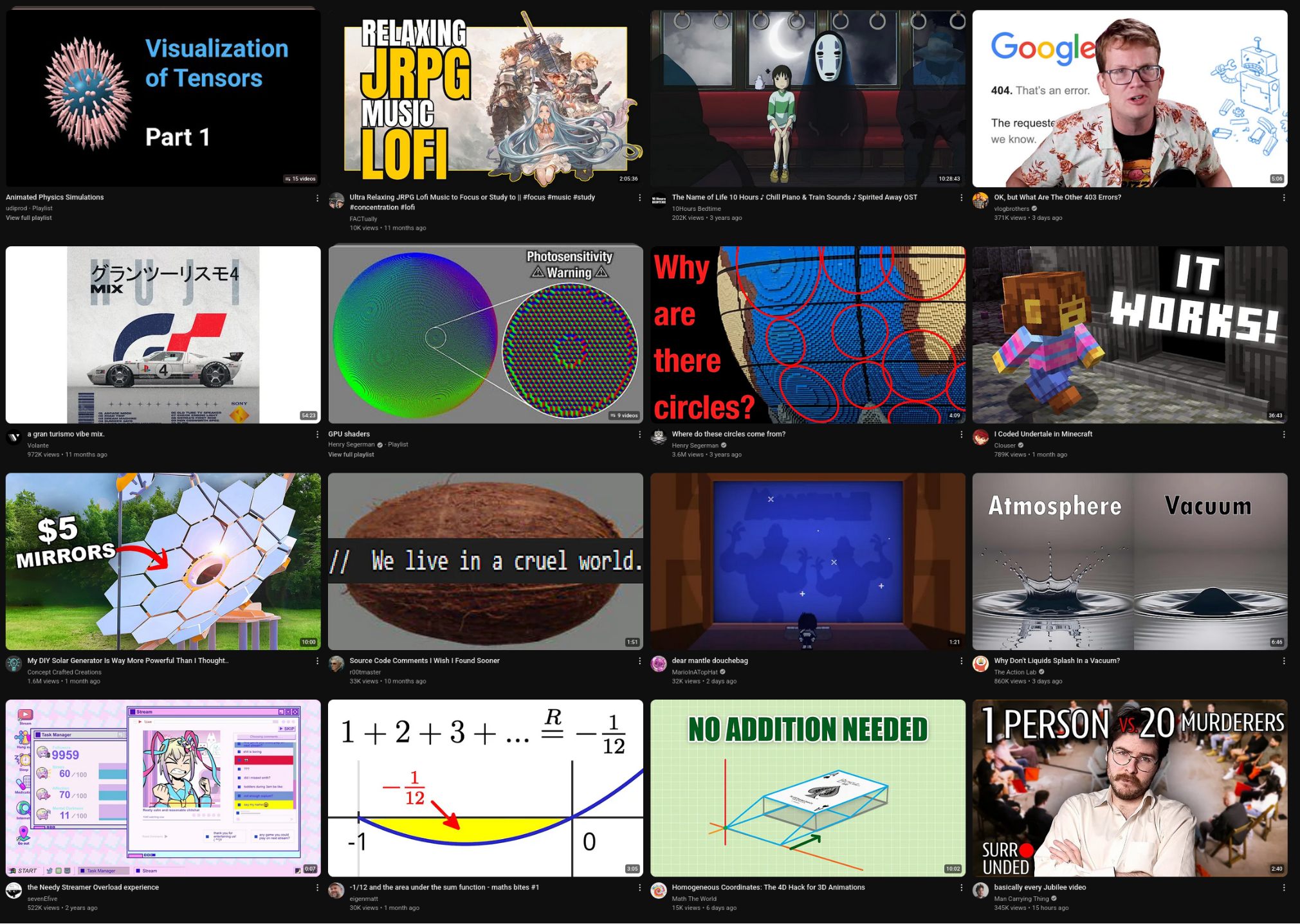
Task: View full playlist of GPU shaders
Action: pyautogui.click(x=351, y=455)
